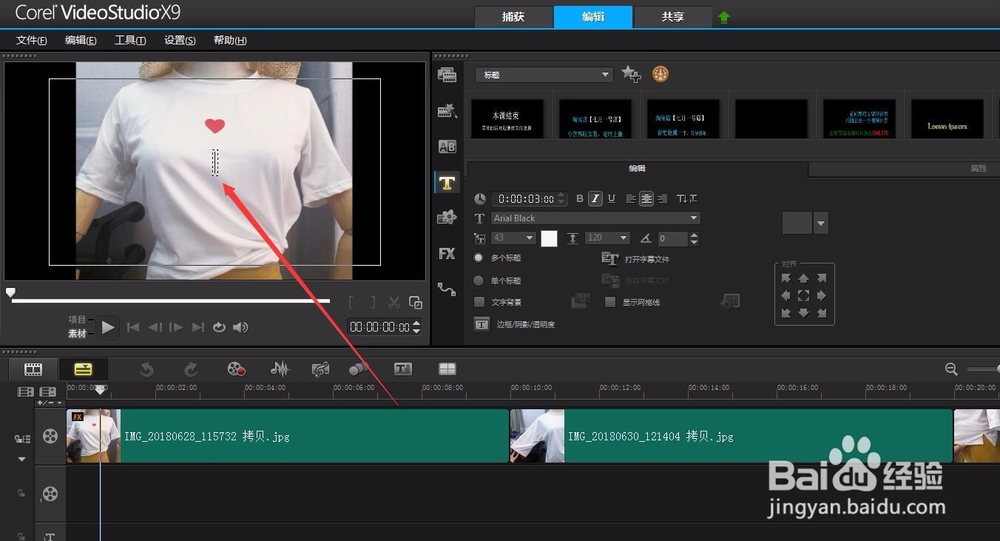Image resolution: width=1000 pixels, height=541 pixels.
Task: Open the 设置 menu
Action: point(180,40)
